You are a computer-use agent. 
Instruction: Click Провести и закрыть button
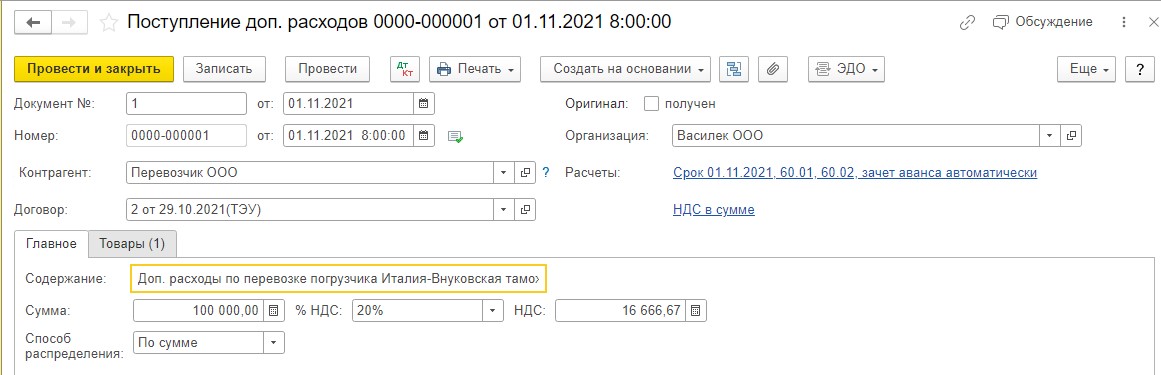(94, 69)
